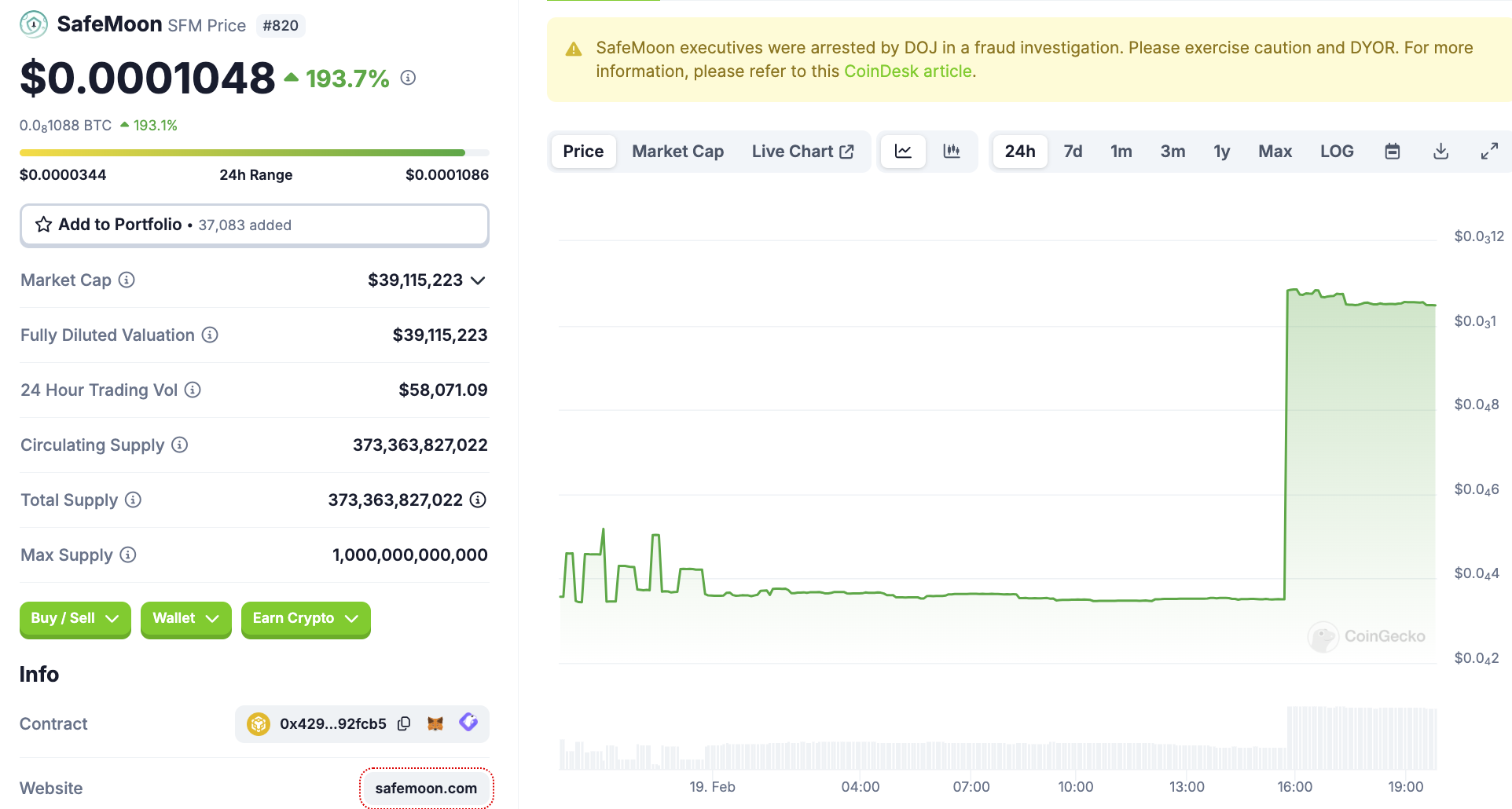The image size is (1512, 809).
Task: Click the 24h Range progress bar
Action: point(255,152)
